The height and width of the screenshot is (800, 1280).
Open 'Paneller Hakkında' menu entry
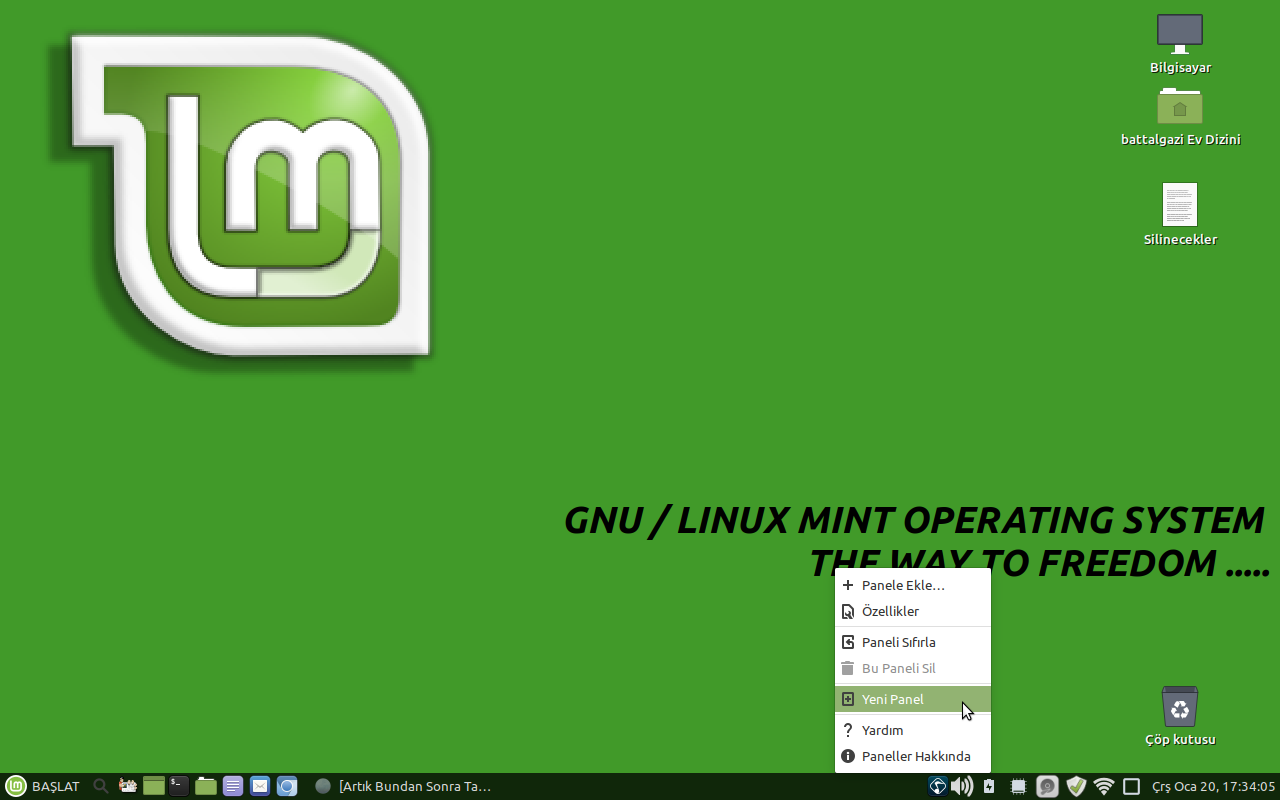click(x=913, y=756)
